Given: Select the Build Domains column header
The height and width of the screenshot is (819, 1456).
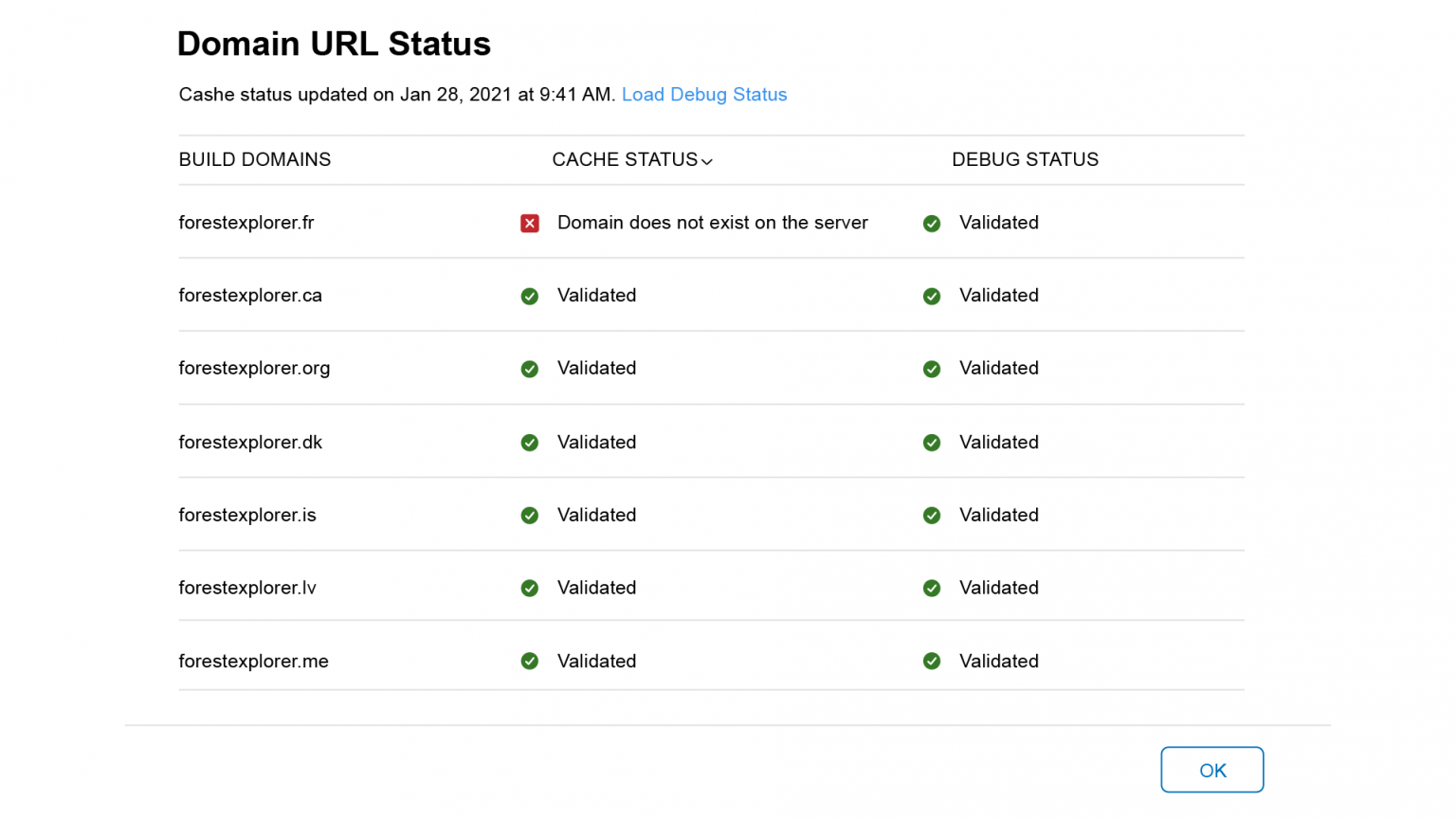Looking at the screenshot, I should coord(255,159).
